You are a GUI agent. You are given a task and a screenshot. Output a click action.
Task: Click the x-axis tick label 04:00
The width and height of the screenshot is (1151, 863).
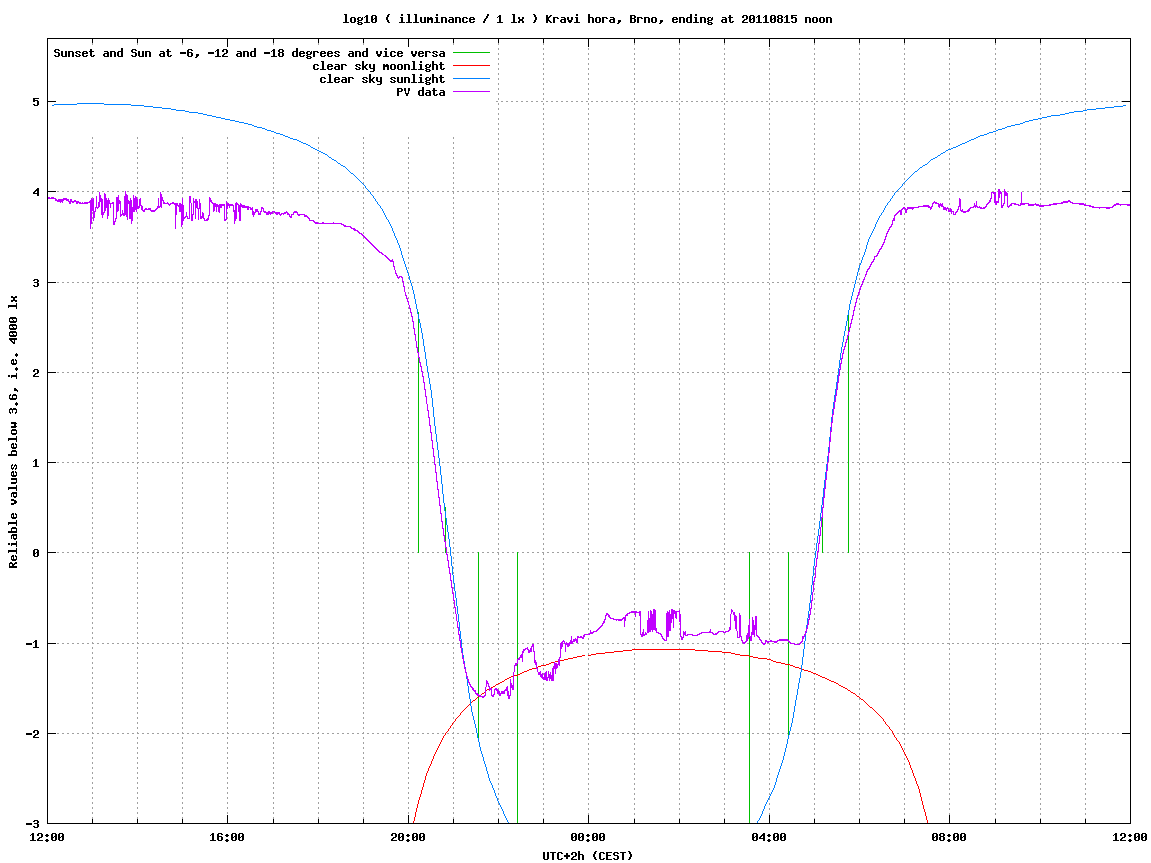(x=769, y=837)
